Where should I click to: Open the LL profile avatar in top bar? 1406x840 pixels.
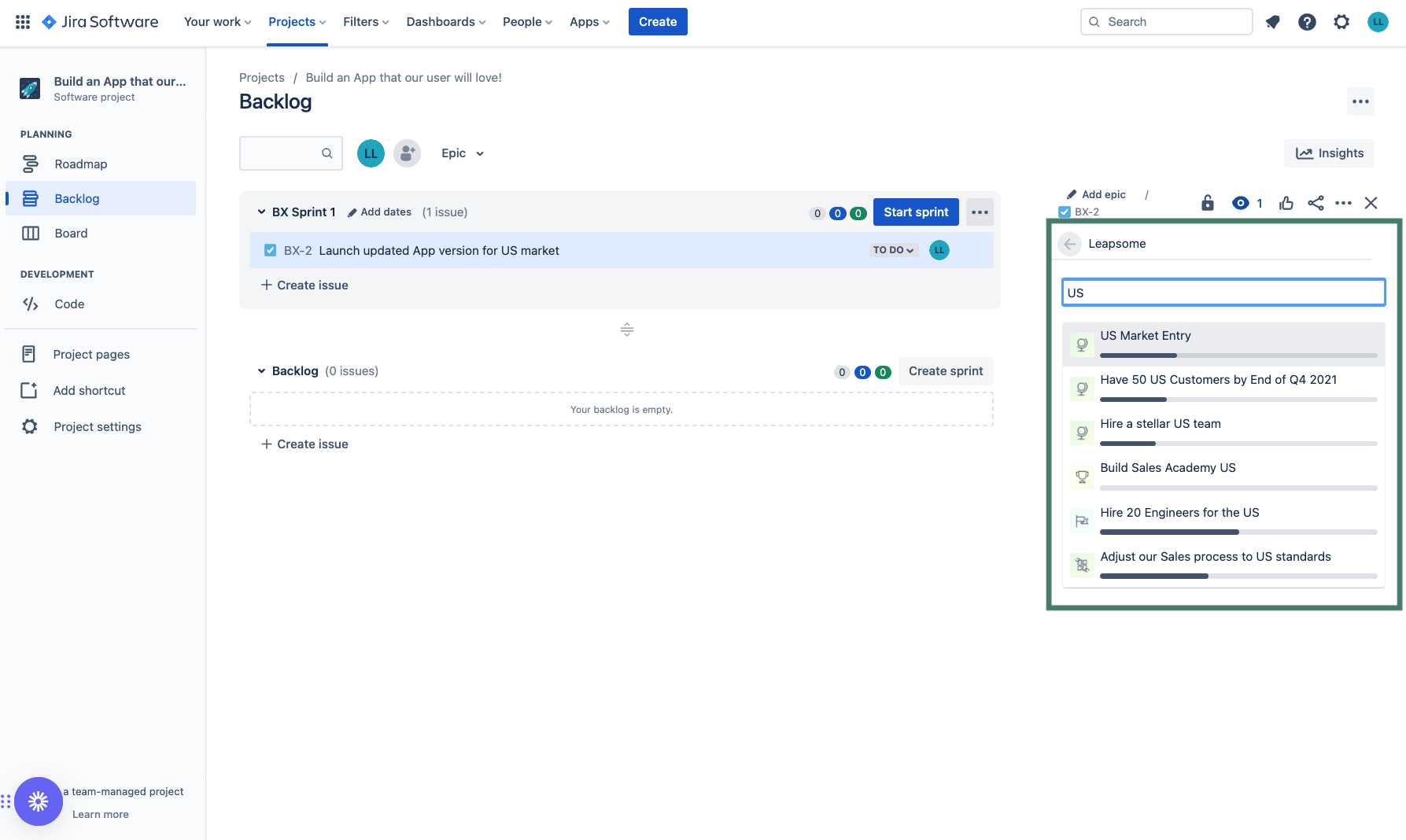pyautogui.click(x=1378, y=22)
